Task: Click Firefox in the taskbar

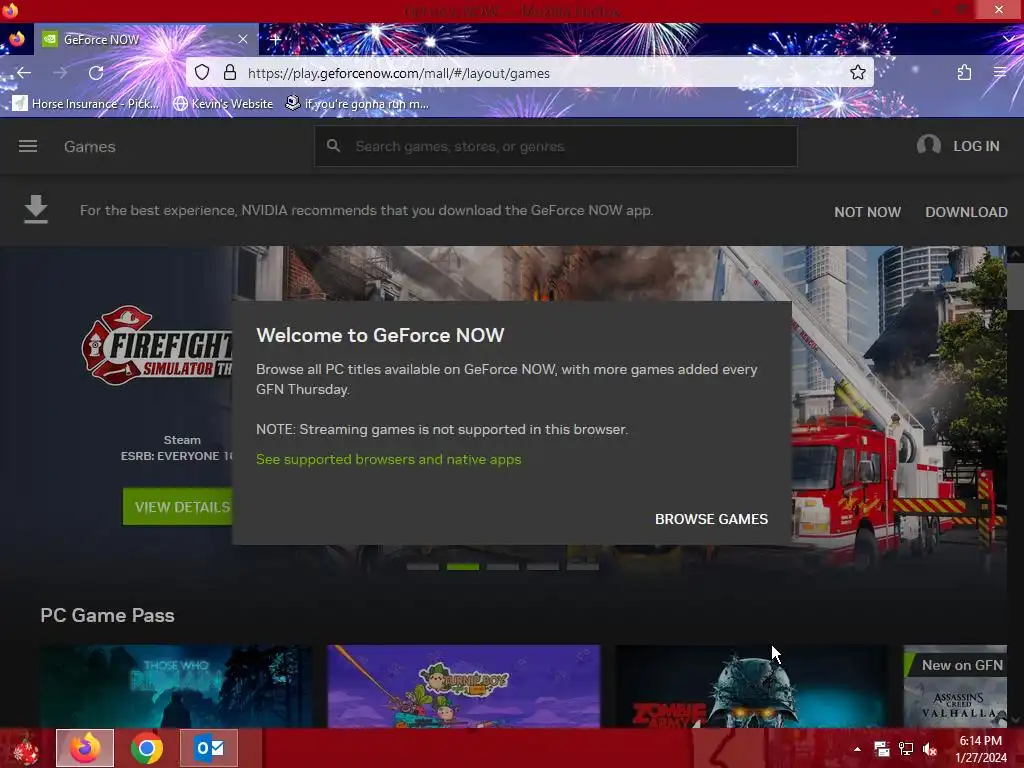Action: (85, 748)
